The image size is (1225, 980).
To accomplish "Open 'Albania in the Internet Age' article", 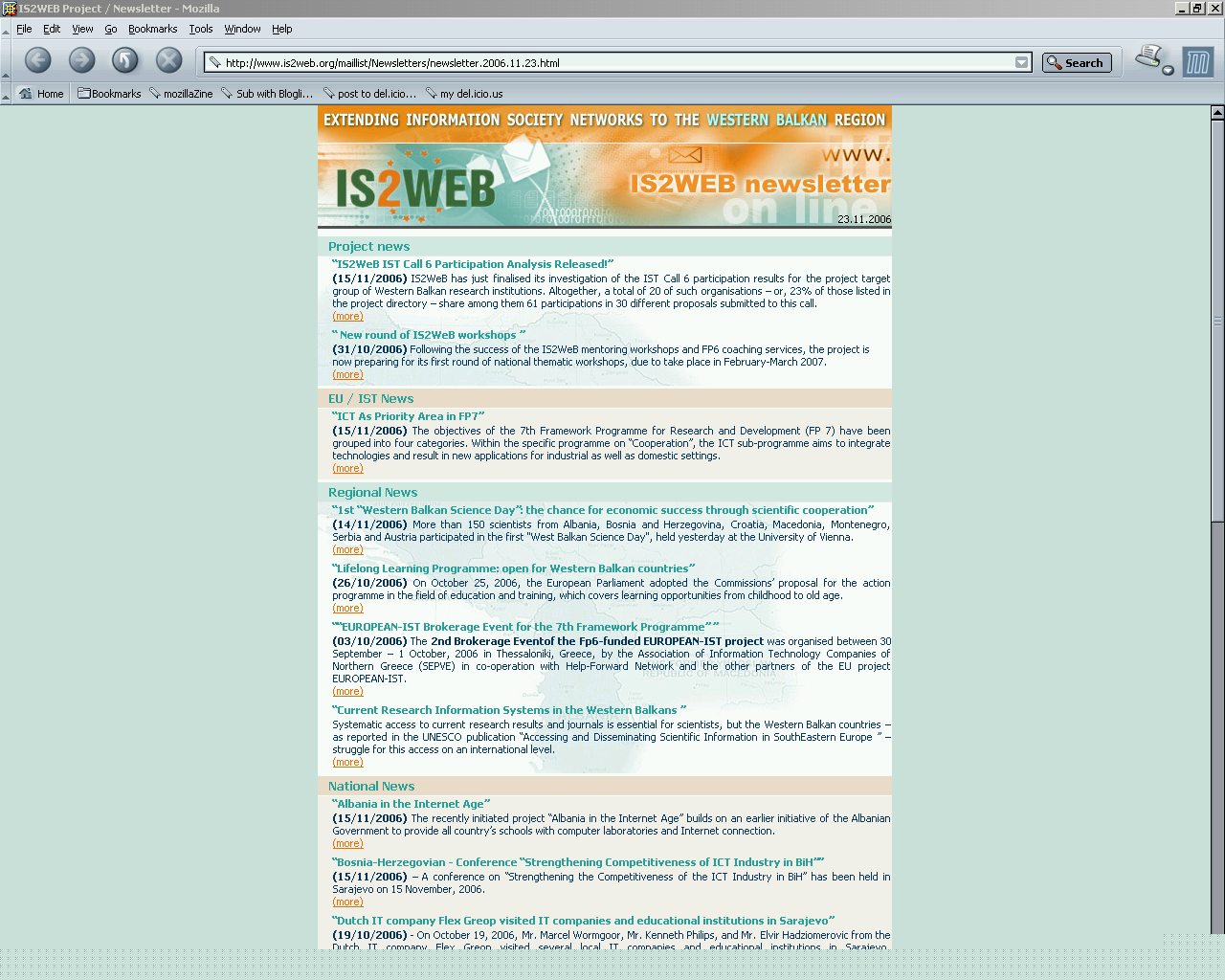I will (412, 804).
